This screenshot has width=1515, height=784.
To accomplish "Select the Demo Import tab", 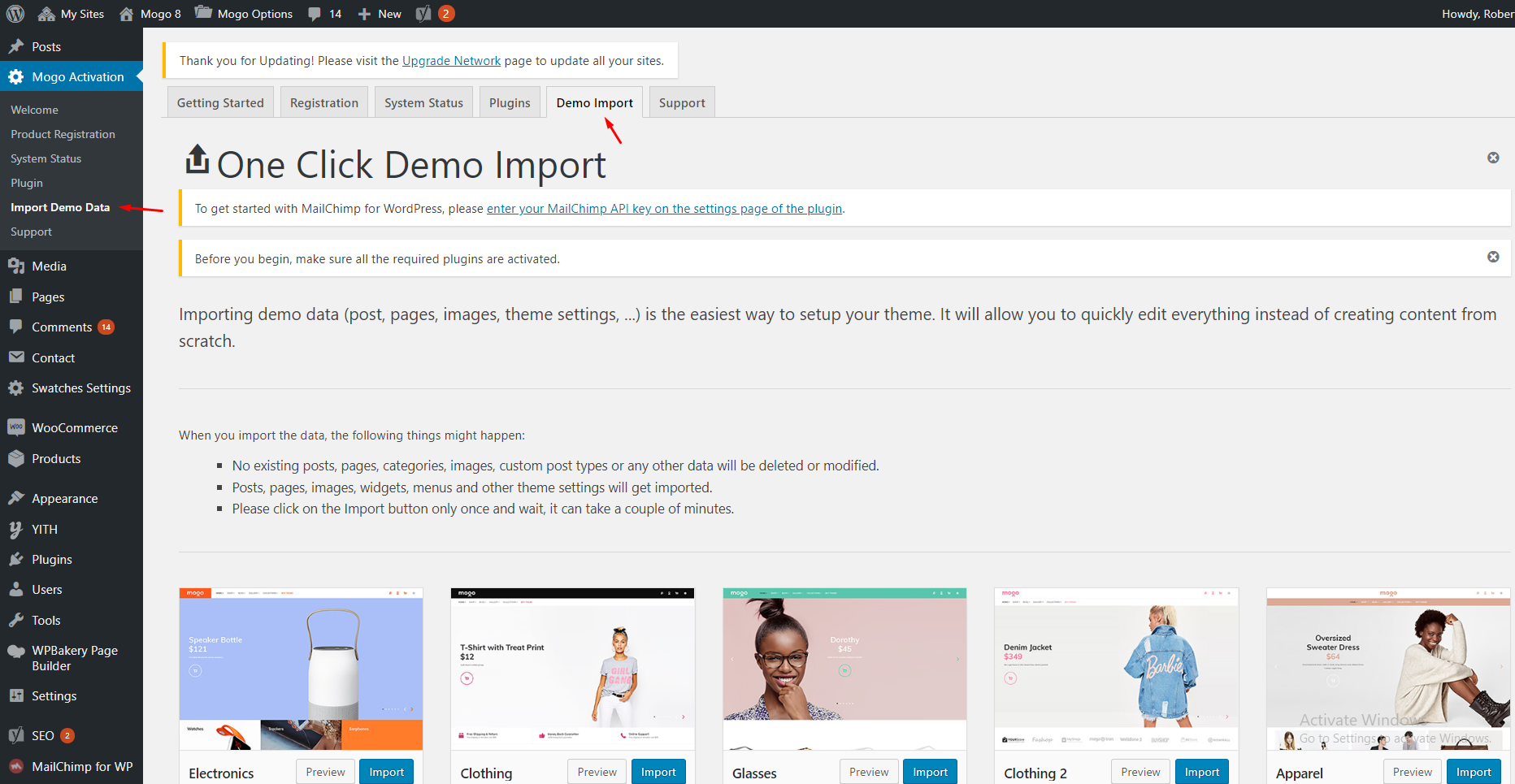I will [x=595, y=102].
